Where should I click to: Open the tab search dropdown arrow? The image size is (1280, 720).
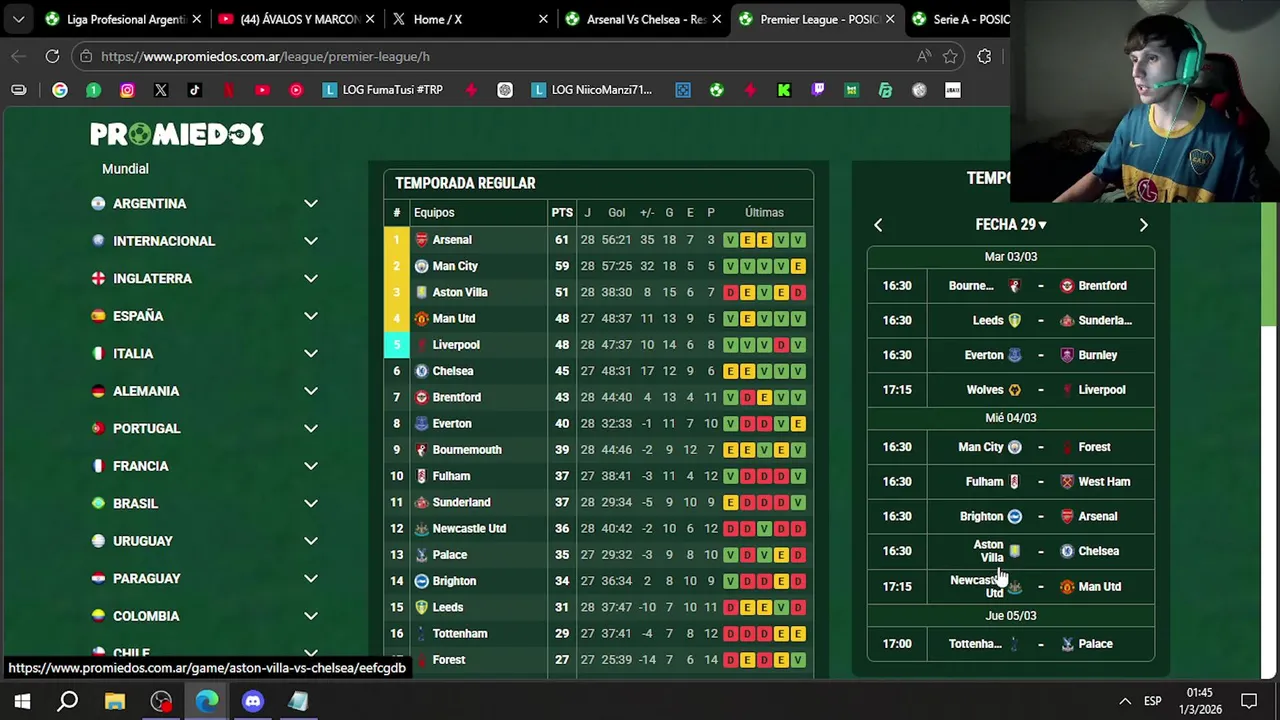coord(18,19)
